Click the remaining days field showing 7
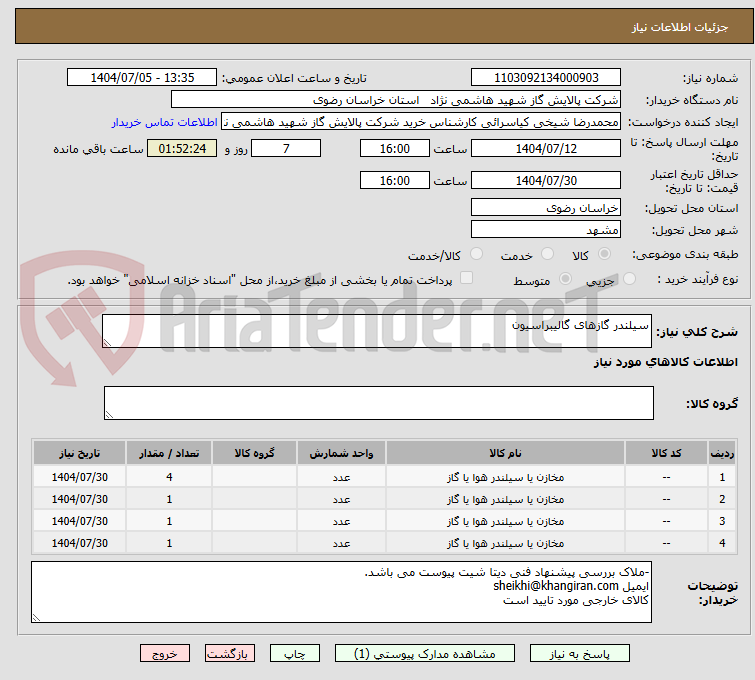This screenshot has height=680, width=755. tap(286, 148)
